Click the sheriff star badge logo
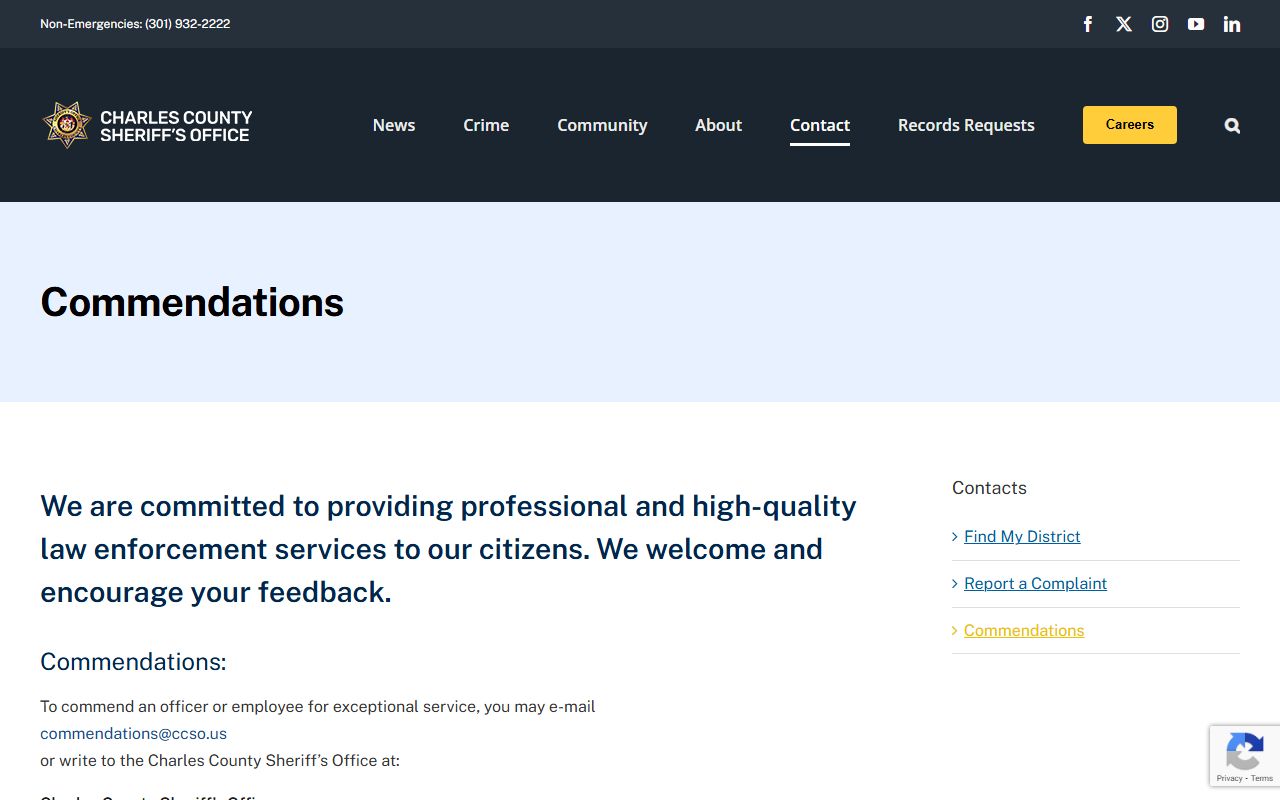The height and width of the screenshot is (800, 1280). click(67, 125)
